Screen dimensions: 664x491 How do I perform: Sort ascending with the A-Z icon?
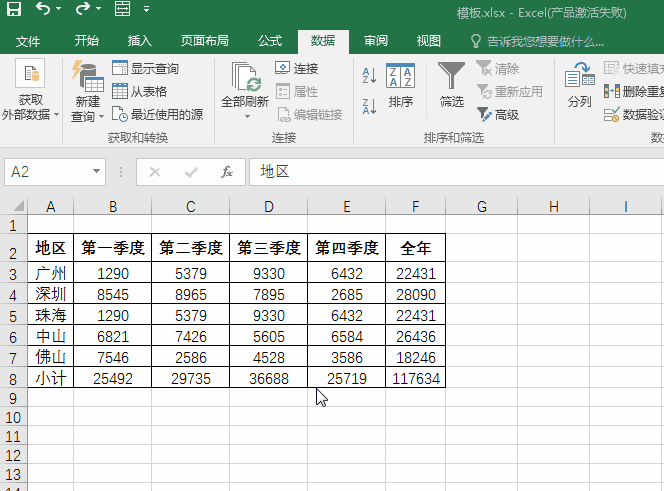coord(368,76)
